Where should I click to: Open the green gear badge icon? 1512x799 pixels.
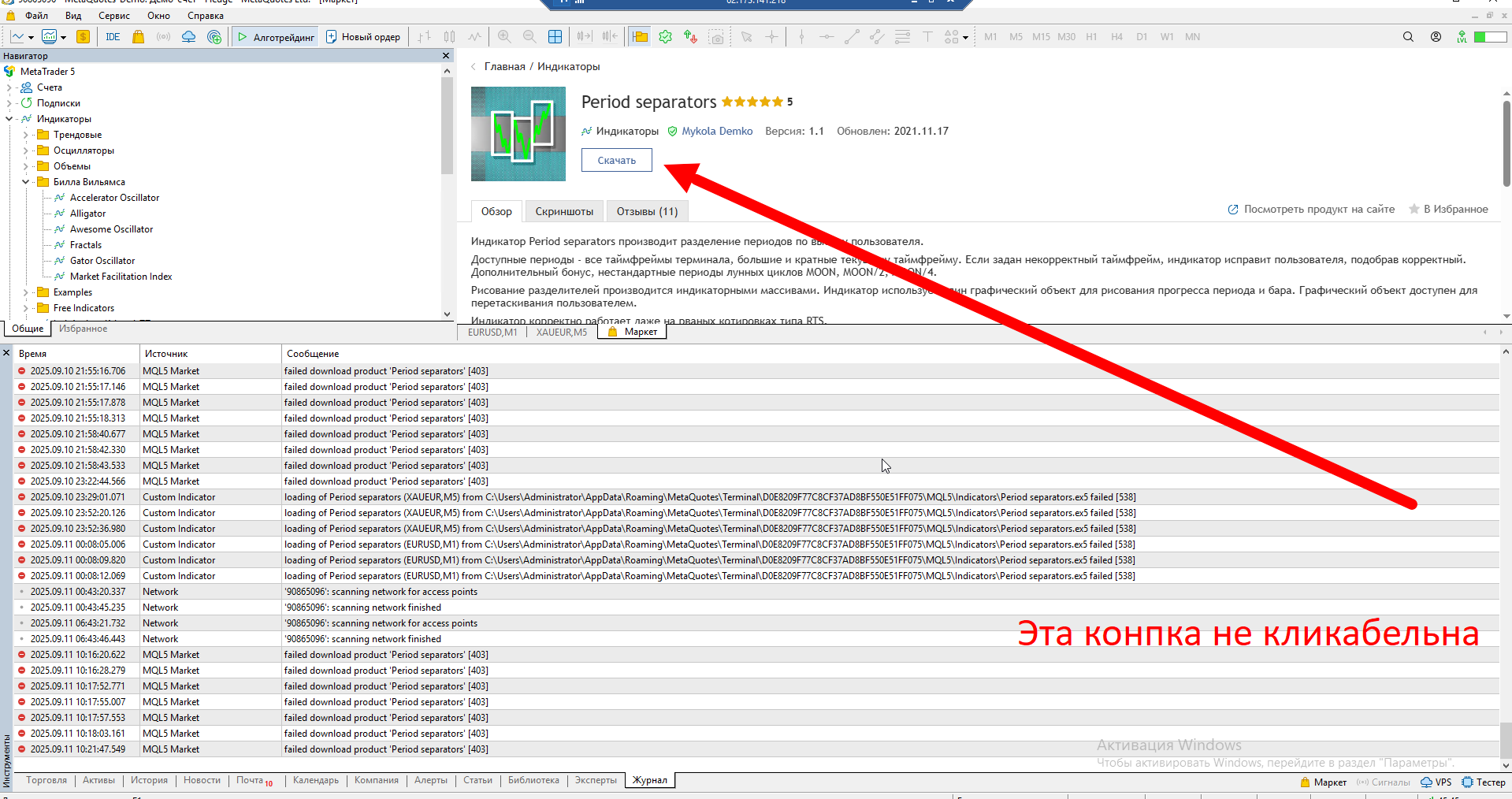pos(665,36)
